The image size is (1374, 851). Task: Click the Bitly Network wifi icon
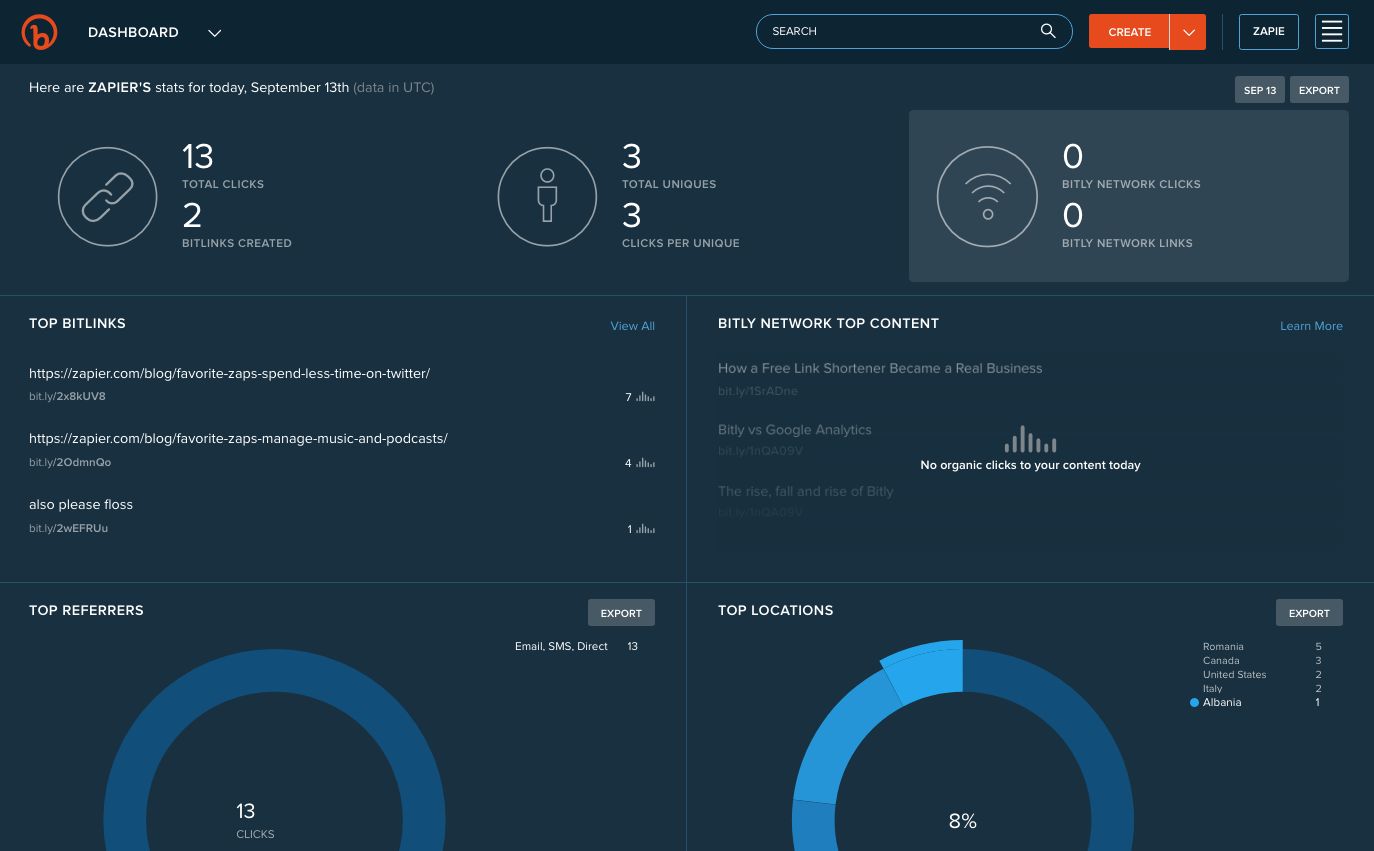click(x=987, y=197)
